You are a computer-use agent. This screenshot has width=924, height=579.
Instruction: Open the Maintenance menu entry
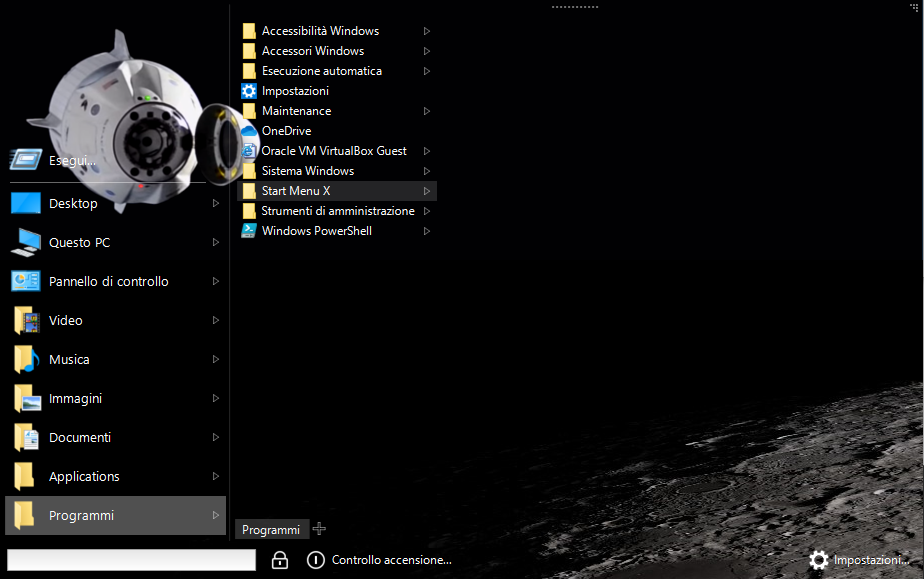click(336, 111)
